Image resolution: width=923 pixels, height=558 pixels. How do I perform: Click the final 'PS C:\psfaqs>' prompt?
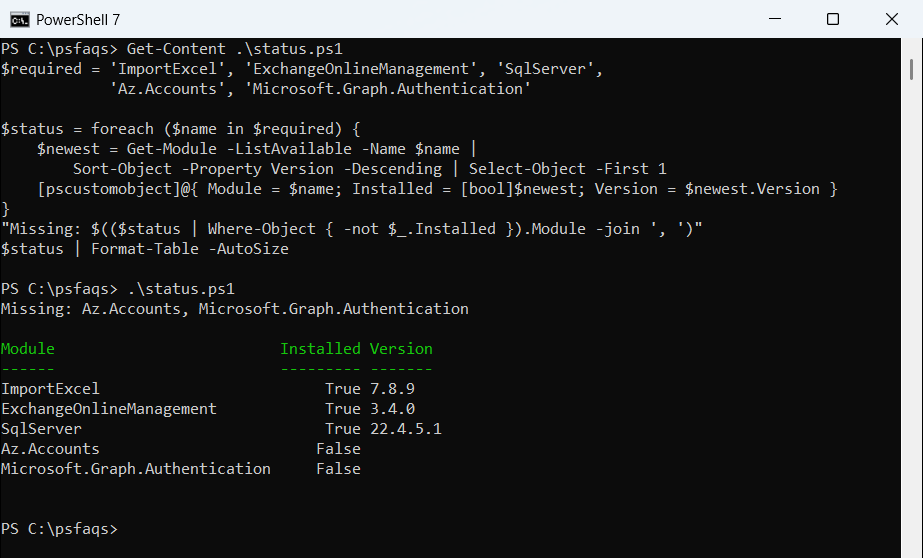59,529
